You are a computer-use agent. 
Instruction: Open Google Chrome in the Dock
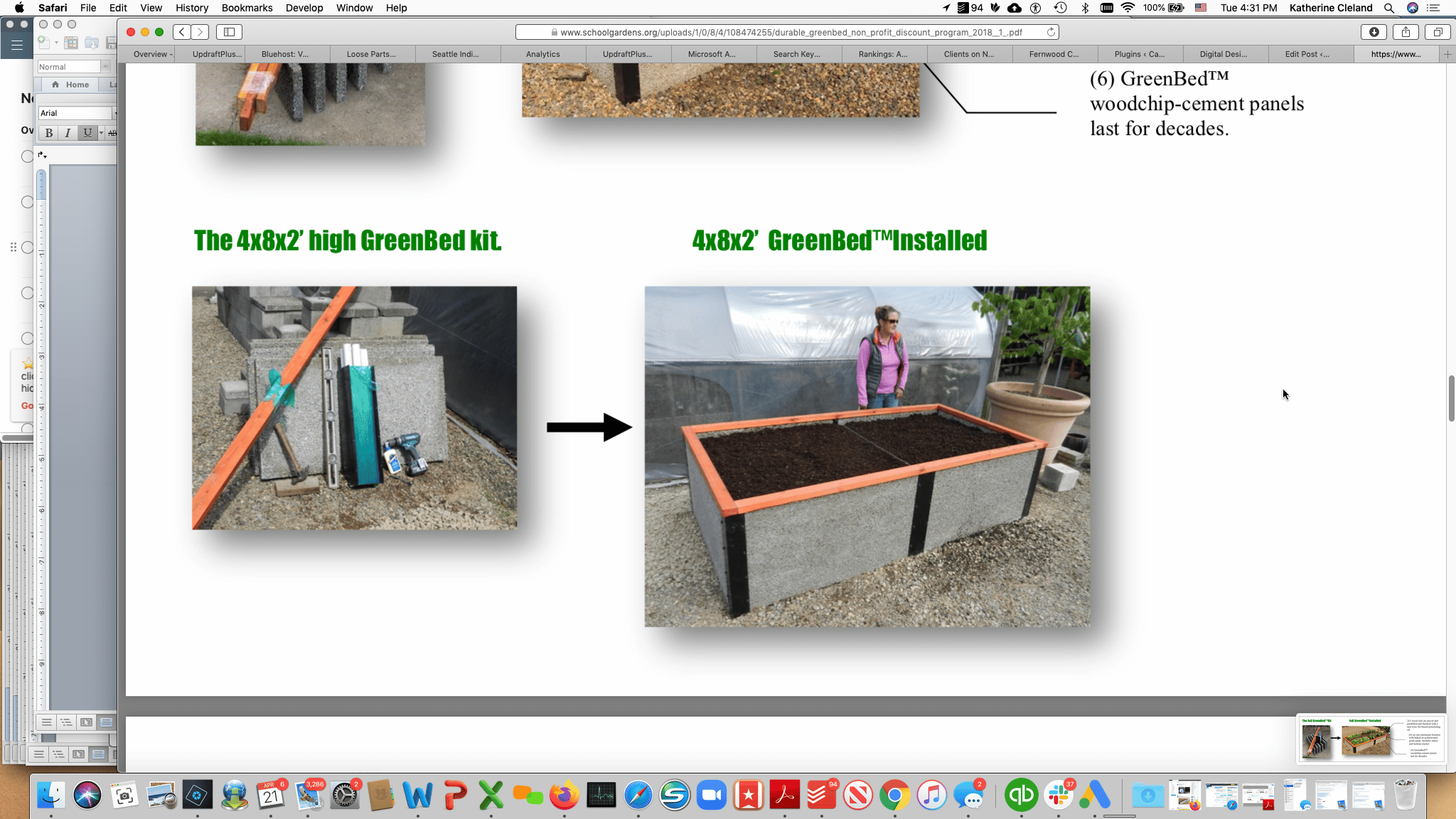[895, 795]
